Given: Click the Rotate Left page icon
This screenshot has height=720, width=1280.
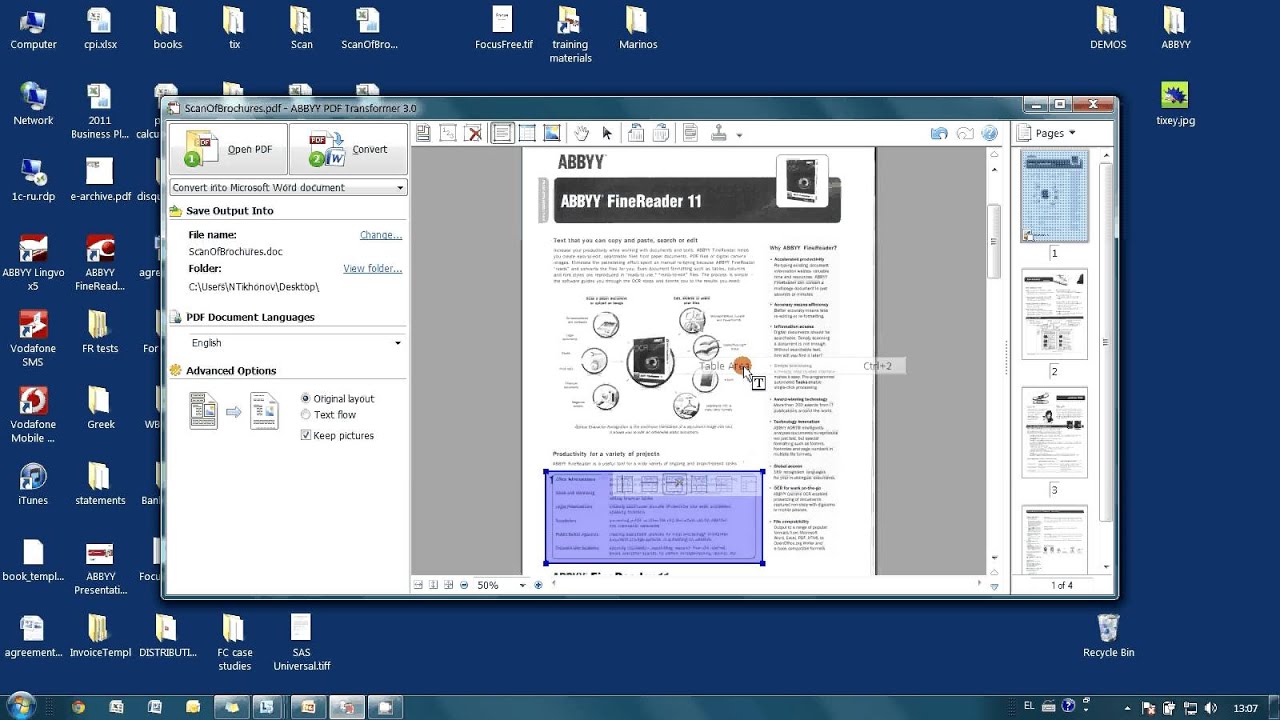Looking at the screenshot, I should (x=635, y=133).
